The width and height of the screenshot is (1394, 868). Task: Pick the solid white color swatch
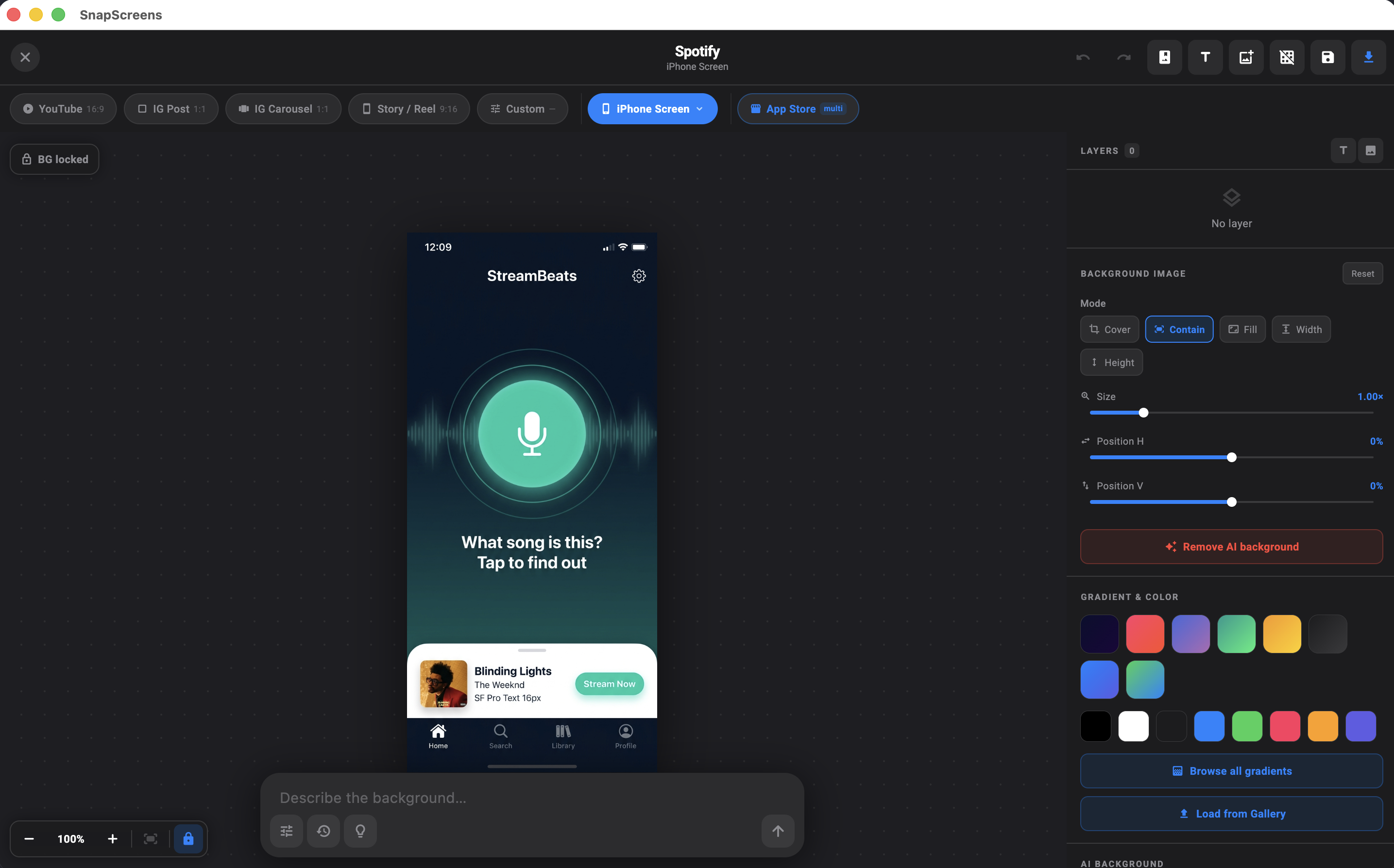coord(1133,726)
